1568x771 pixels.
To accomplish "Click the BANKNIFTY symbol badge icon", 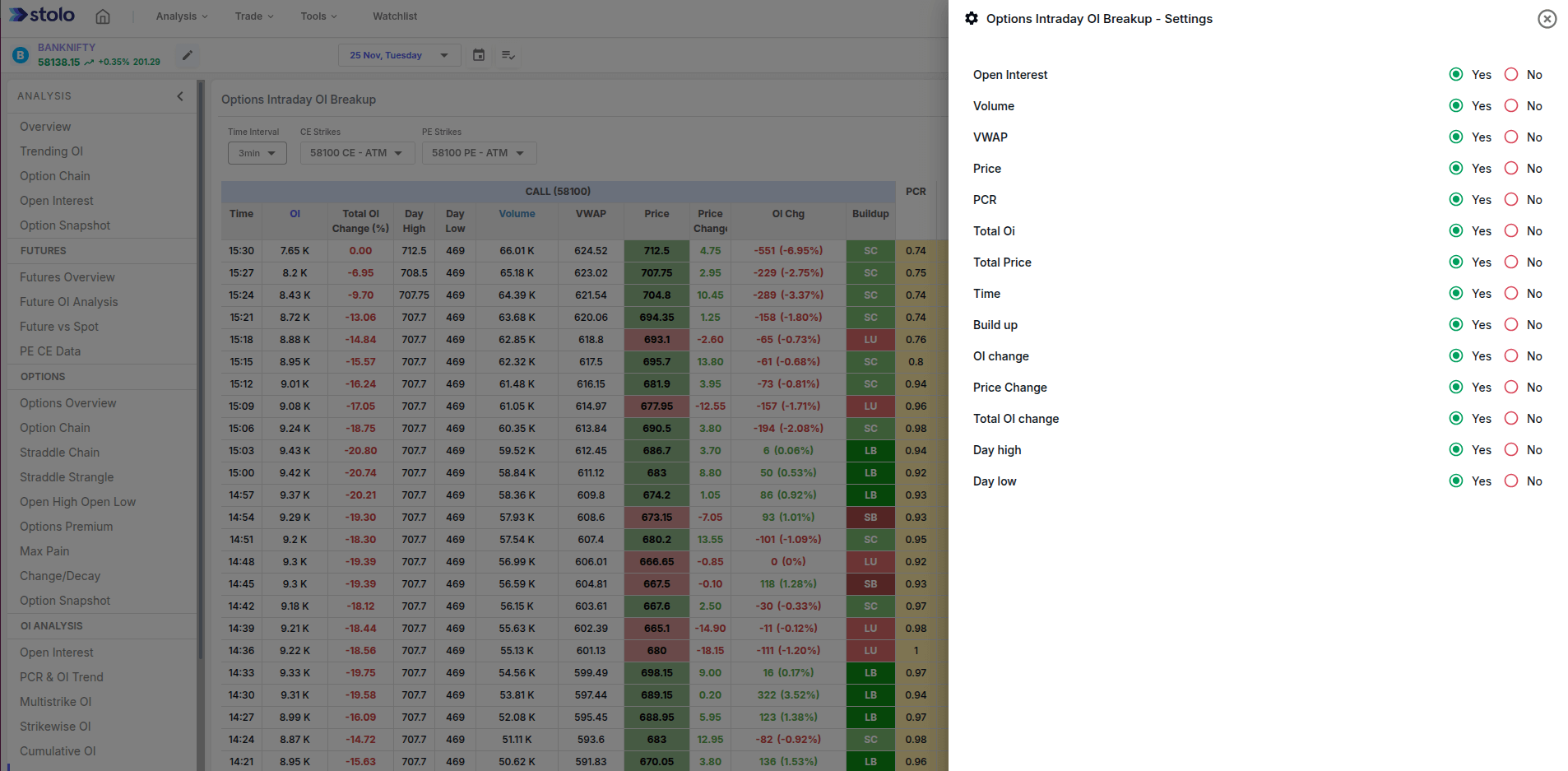I will coord(21,55).
